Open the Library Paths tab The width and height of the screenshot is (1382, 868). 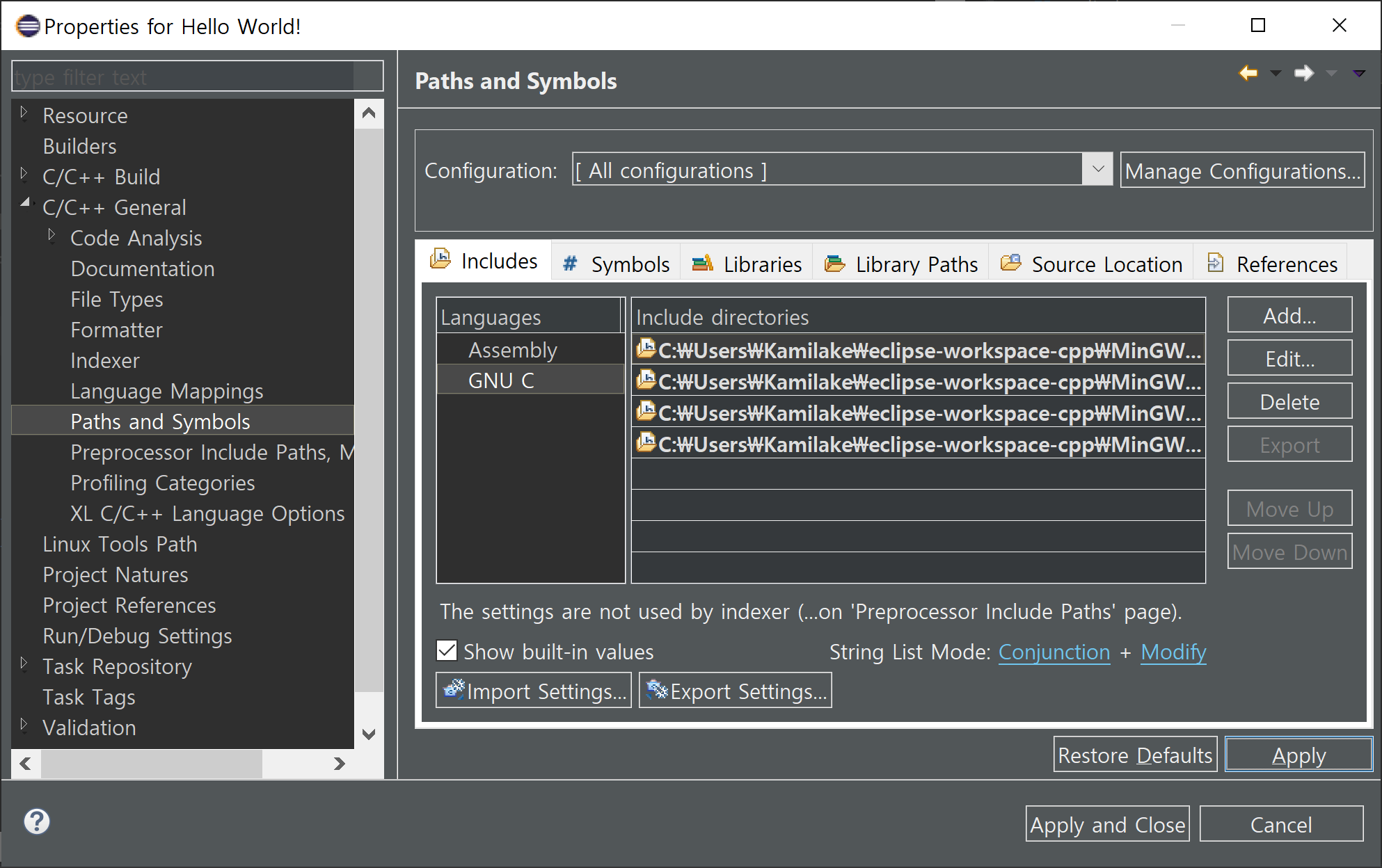coord(901,264)
